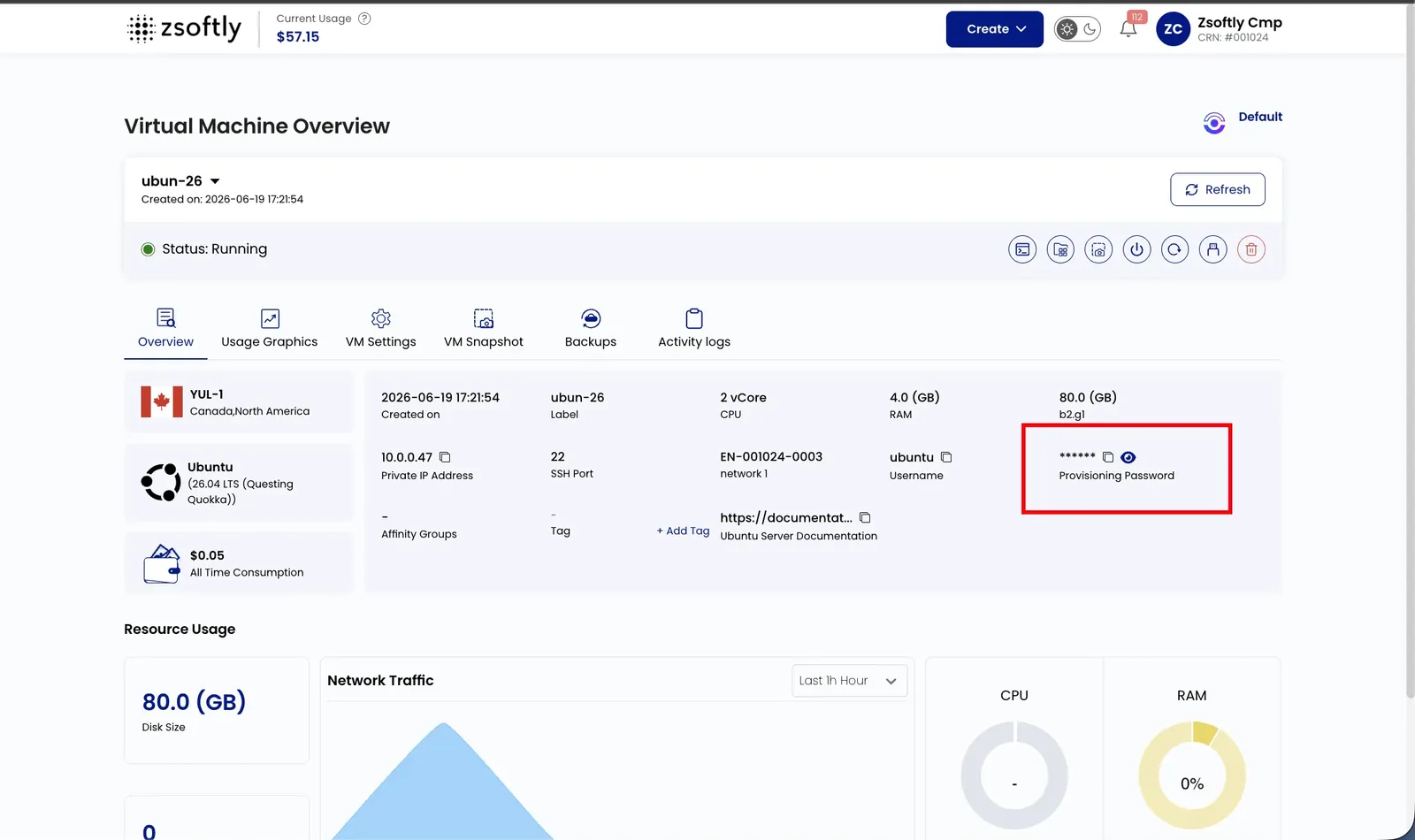Viewport: 1415px width, 840px height.
Task: Click the Affinity Groups label
Action: [x=419, y=534]
